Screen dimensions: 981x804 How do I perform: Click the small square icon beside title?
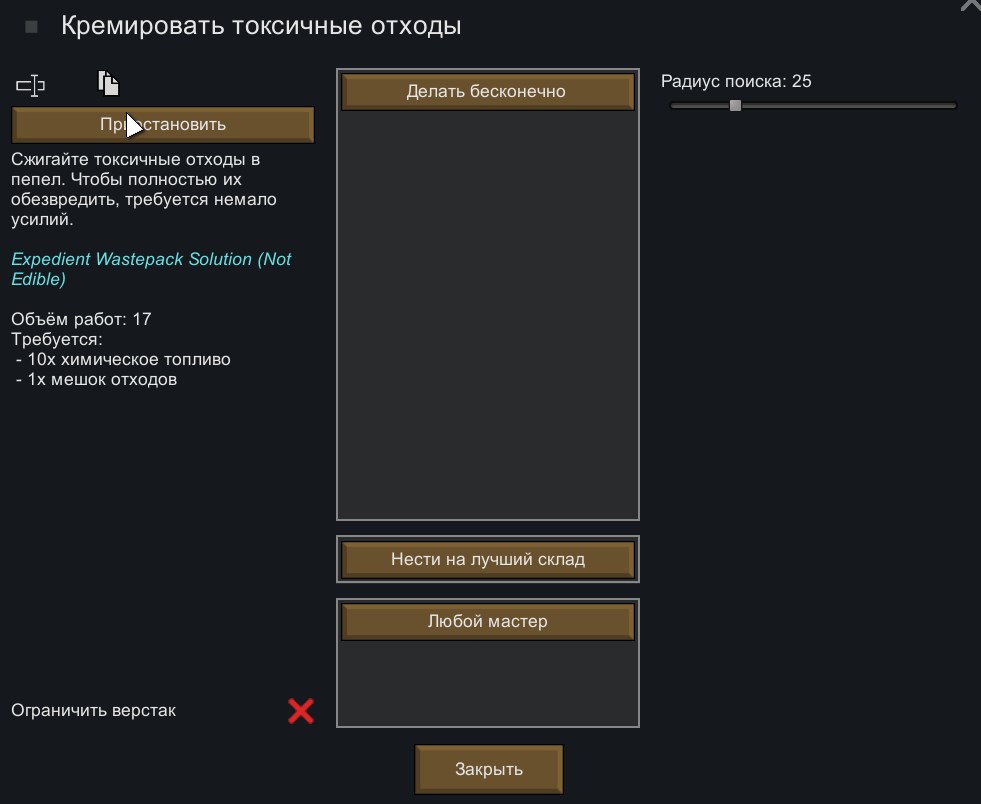[31, 27]
